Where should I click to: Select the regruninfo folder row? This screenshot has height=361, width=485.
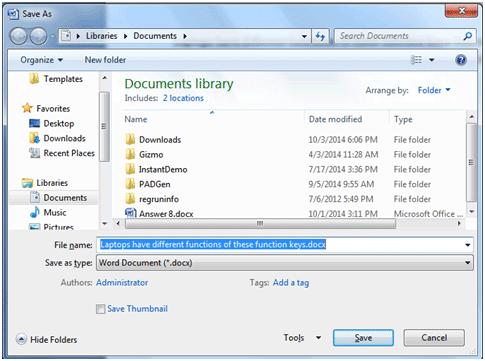click(159, 199)
